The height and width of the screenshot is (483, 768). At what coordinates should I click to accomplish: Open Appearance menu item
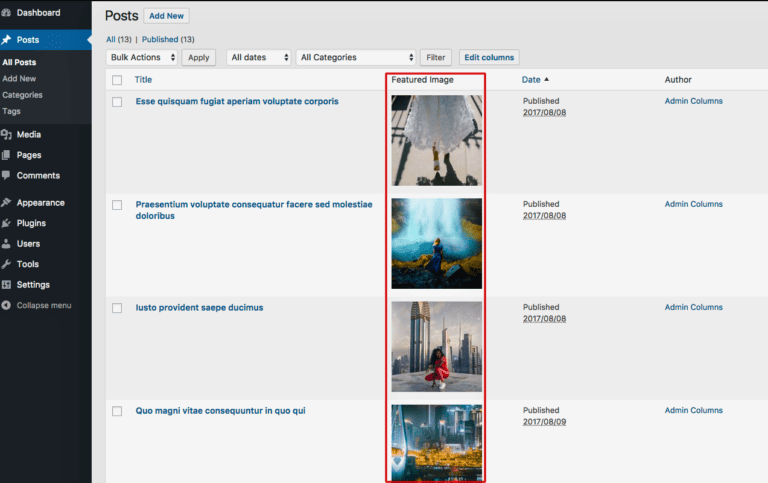[x=41, y=202]
